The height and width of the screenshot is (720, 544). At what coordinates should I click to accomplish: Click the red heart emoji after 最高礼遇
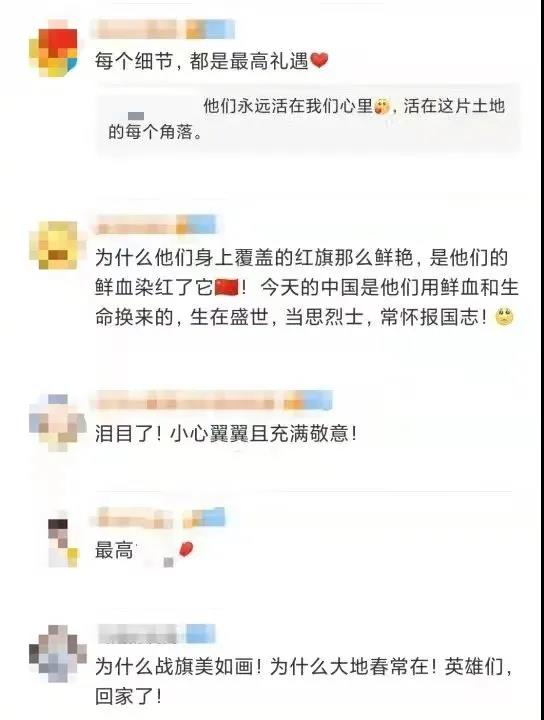320,60
